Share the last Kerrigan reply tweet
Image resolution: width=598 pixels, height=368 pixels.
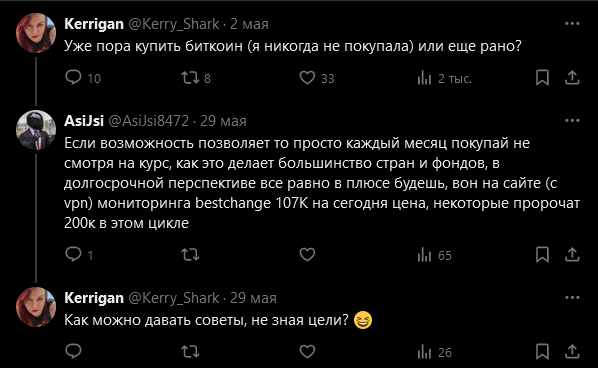point(572,351)
